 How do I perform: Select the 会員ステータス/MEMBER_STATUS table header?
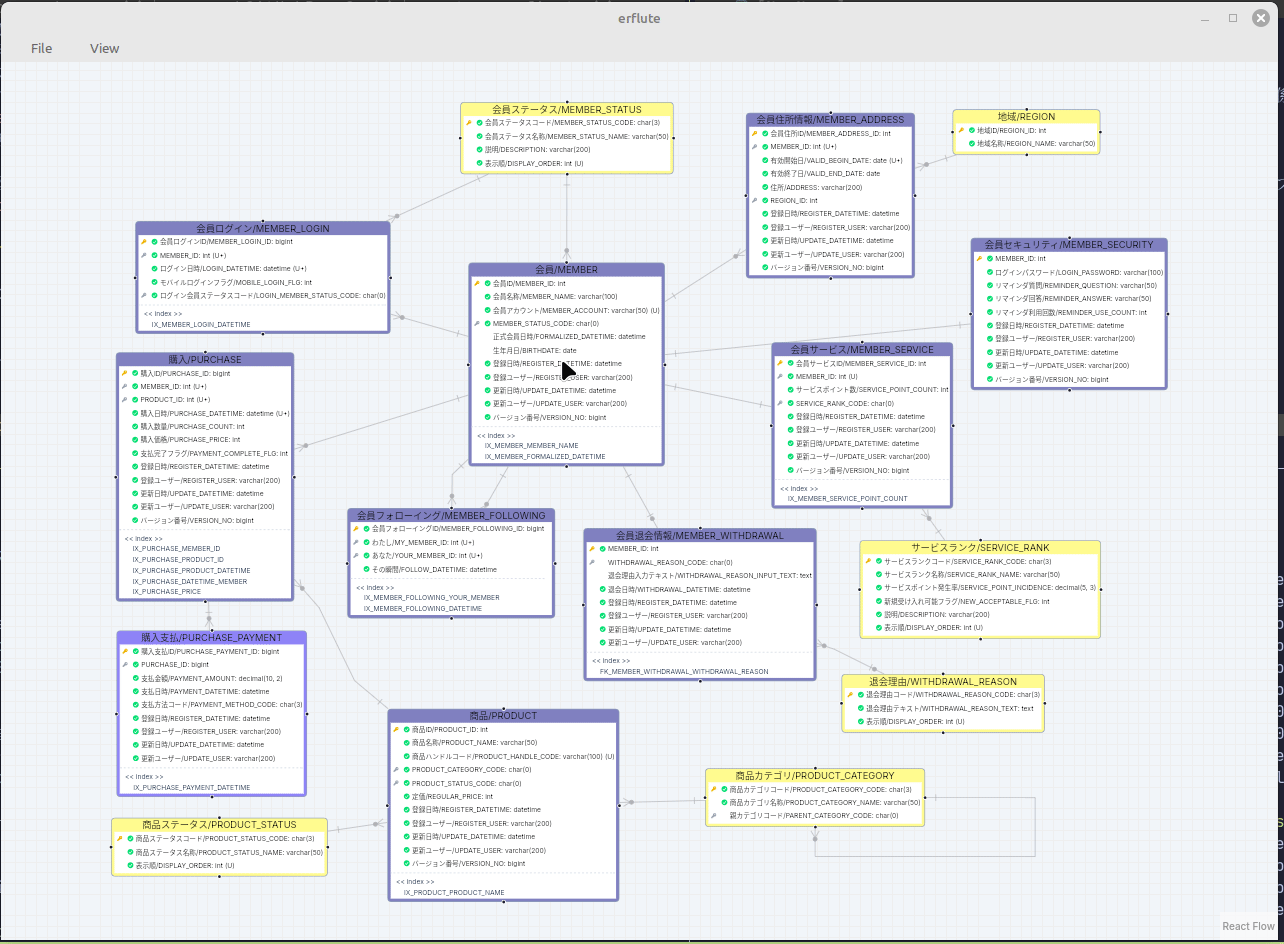[x=567, y=109]
